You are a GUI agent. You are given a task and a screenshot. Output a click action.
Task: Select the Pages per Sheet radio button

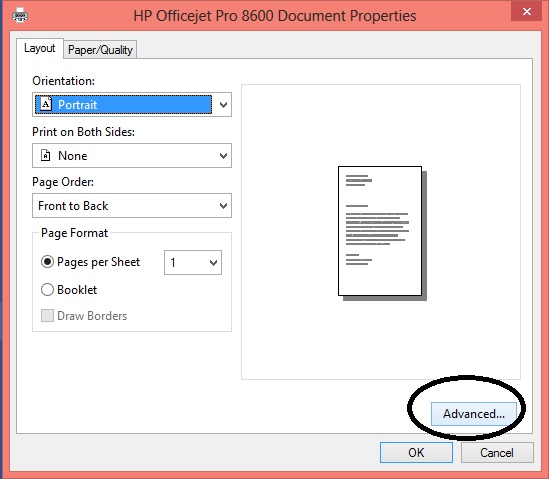[x=47, y=262]
